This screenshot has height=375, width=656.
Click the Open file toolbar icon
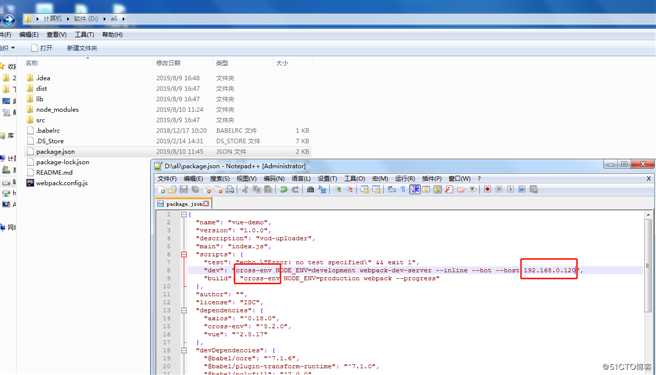tap(172, 190)
